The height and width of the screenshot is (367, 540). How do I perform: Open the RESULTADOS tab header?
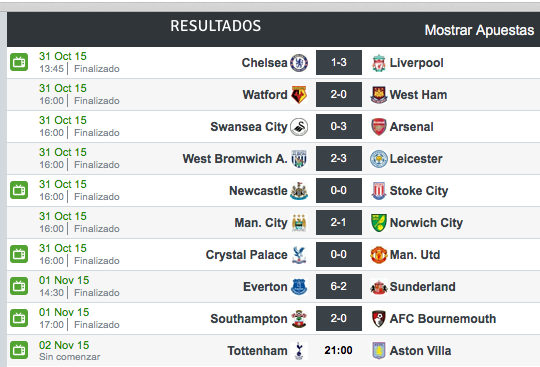(x=216, y=26)
